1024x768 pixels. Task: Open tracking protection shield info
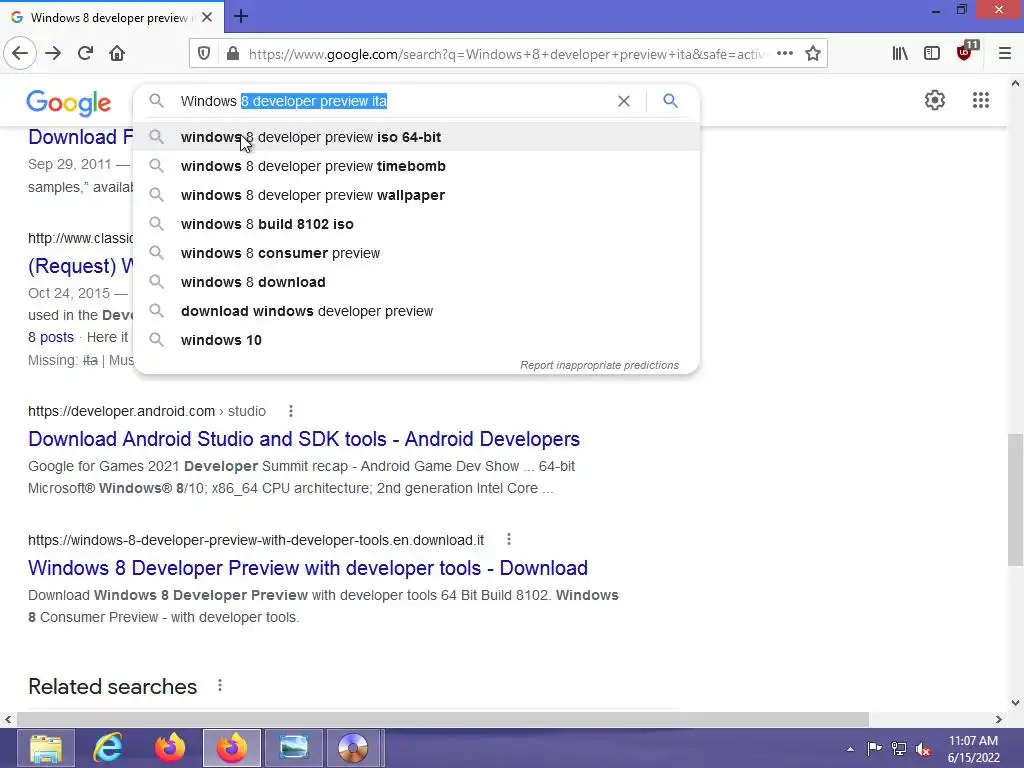204,54
